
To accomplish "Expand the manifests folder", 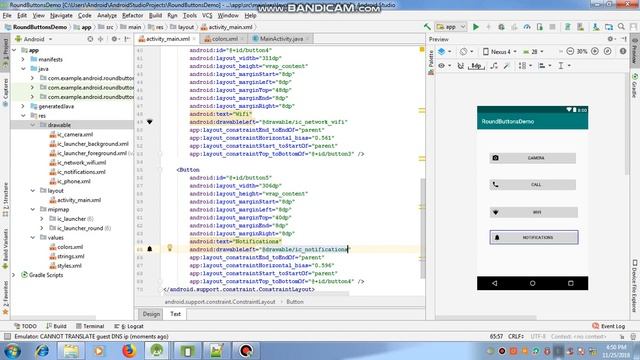I will point(23,60).
